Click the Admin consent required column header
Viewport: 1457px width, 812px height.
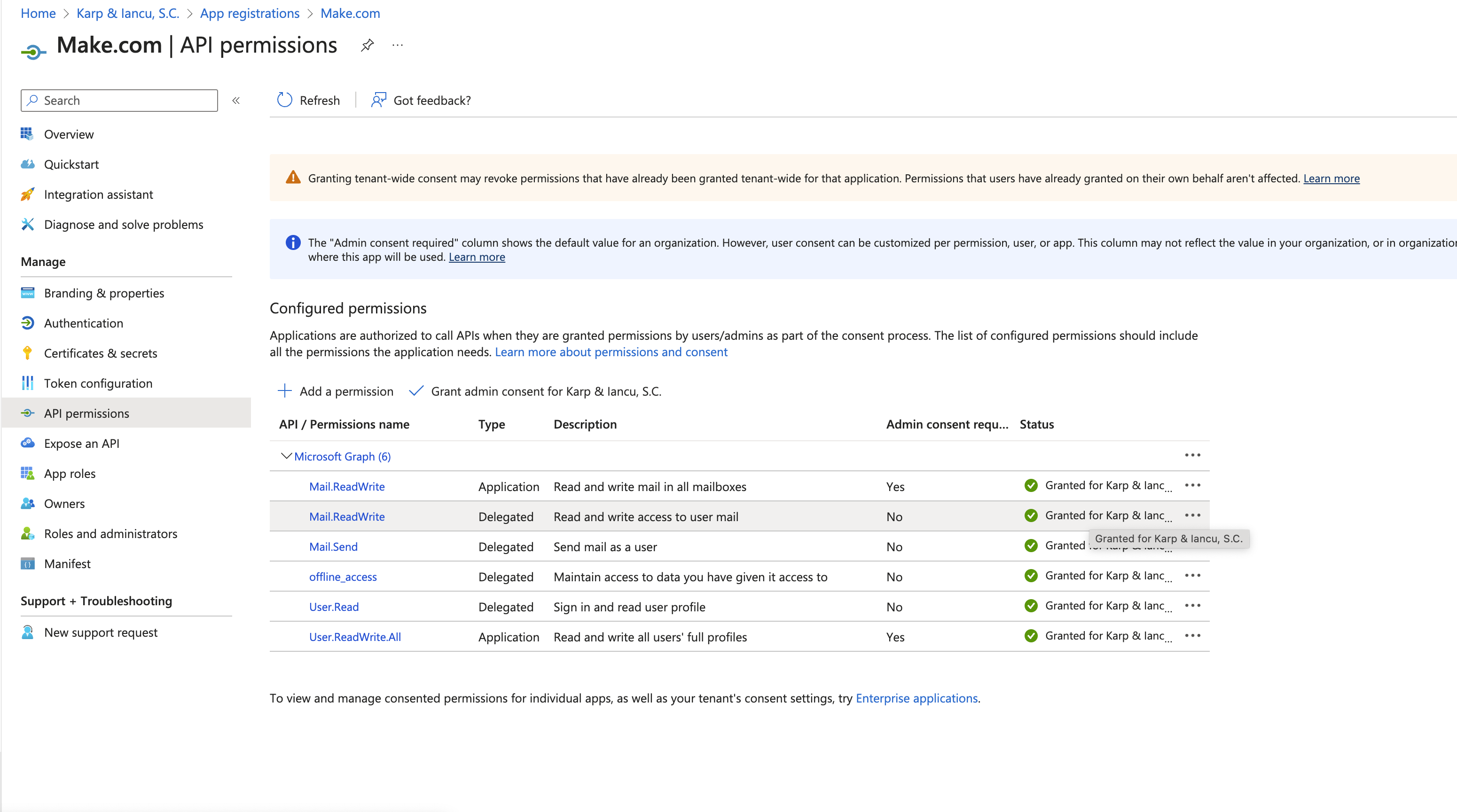click(x=947, y=424)
